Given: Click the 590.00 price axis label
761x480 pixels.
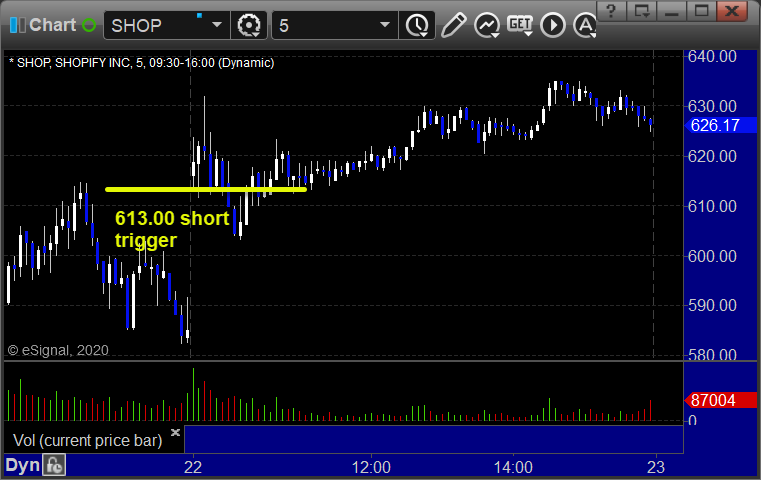Looking at the screenshot, I should [x=712, y=305].
